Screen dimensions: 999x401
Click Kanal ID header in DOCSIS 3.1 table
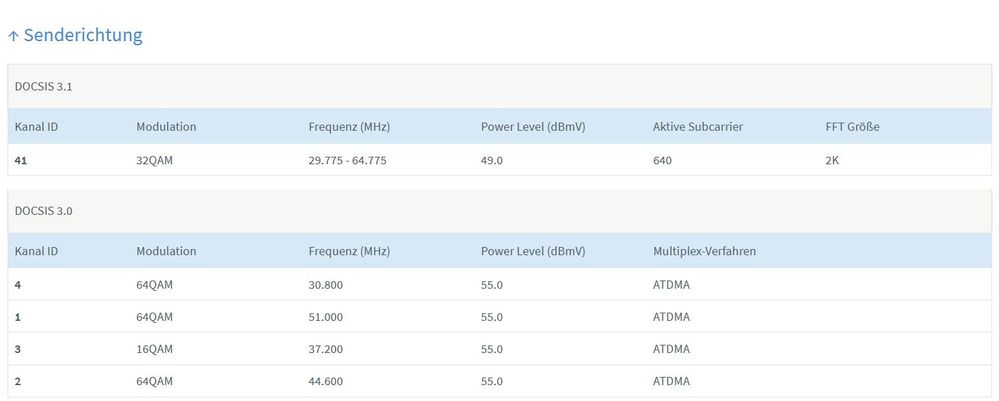[x=36, y=126]
